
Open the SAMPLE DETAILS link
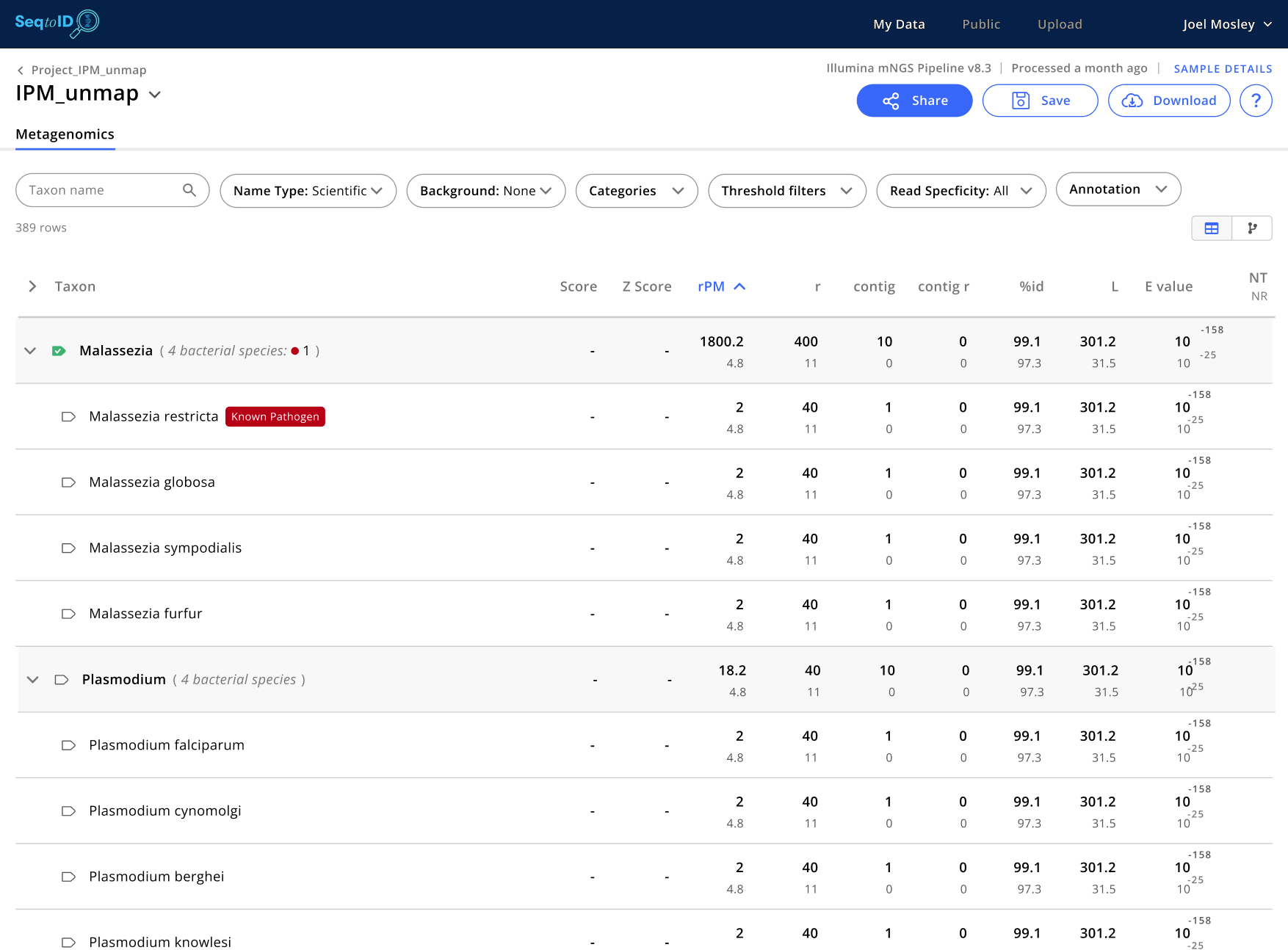(1223, 69)
